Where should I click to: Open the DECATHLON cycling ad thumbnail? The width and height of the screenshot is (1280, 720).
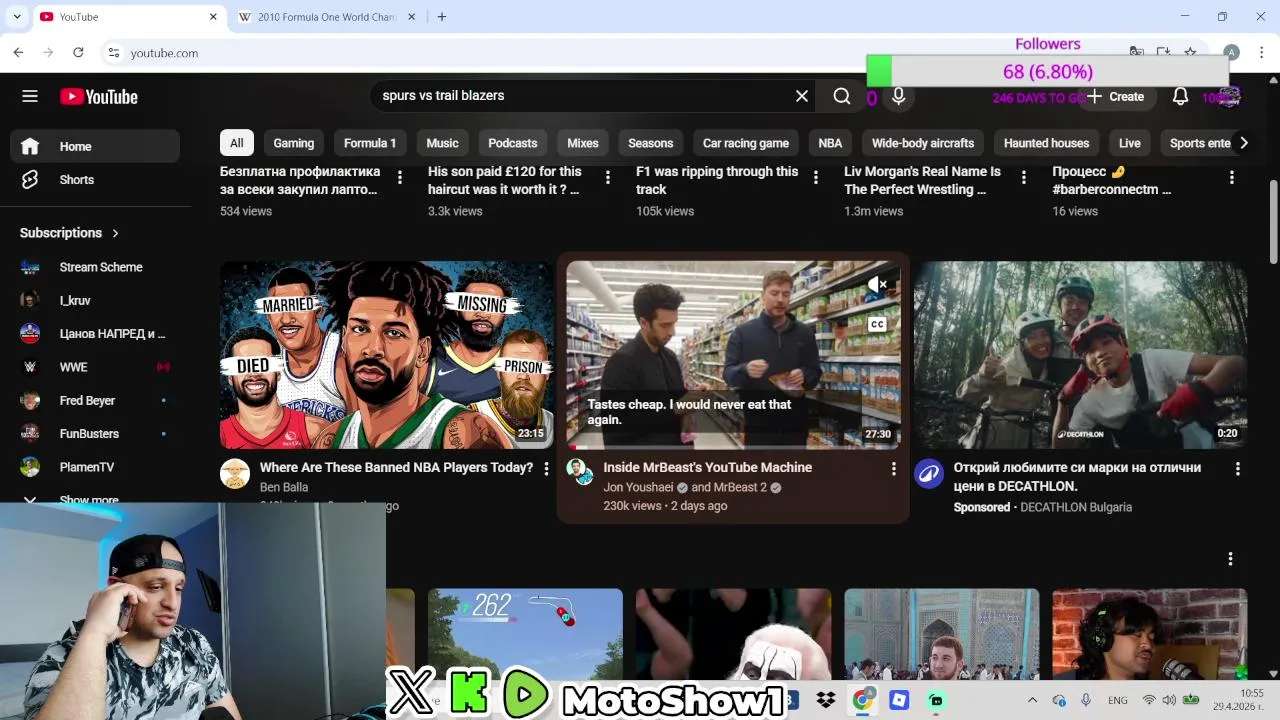1080,355
